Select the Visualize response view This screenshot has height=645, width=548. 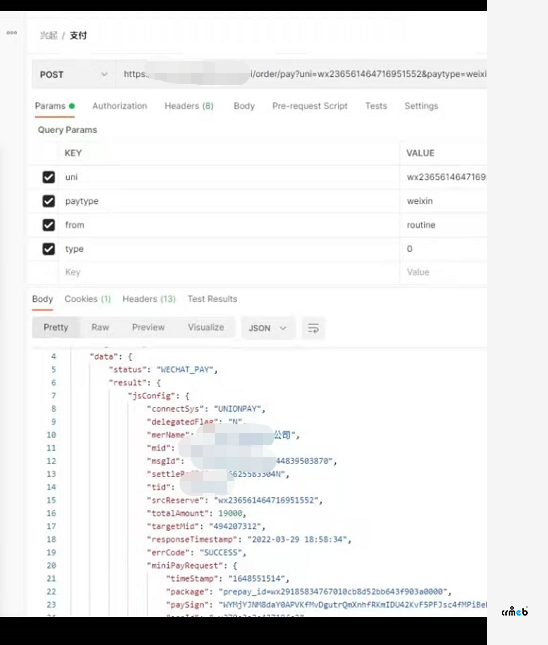[206, 327]
